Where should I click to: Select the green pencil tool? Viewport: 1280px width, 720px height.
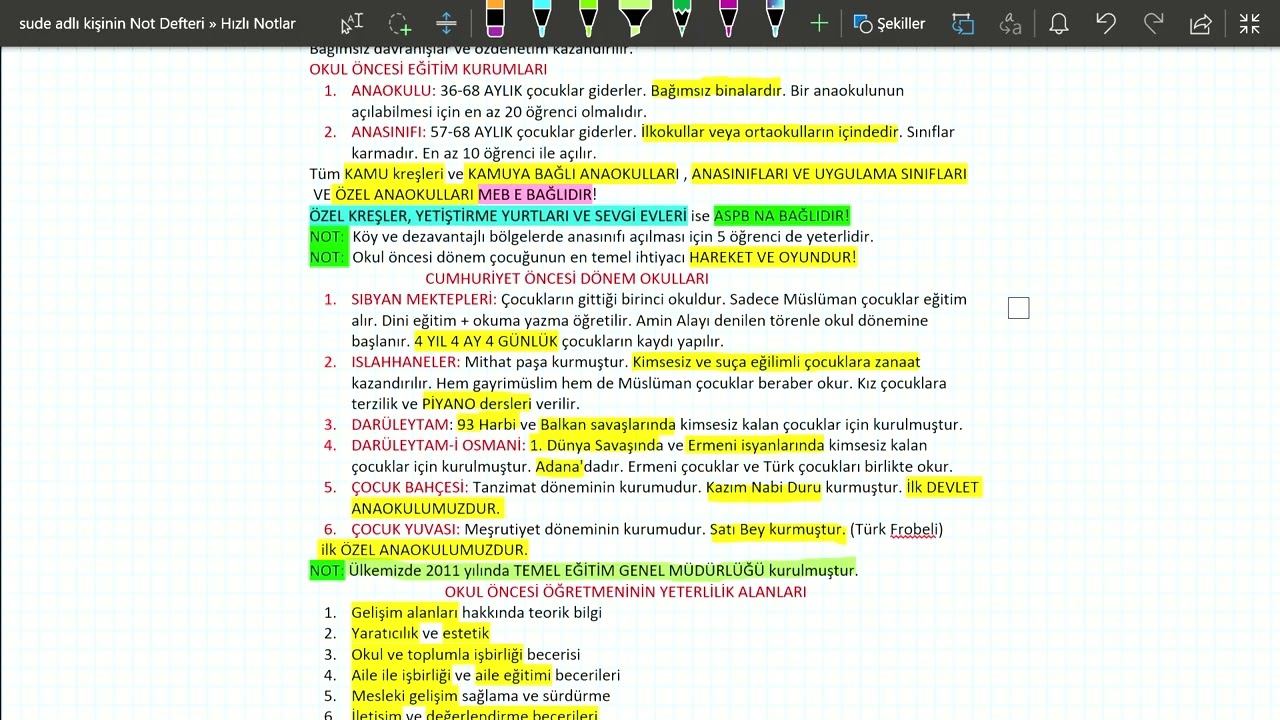point(682,20)
